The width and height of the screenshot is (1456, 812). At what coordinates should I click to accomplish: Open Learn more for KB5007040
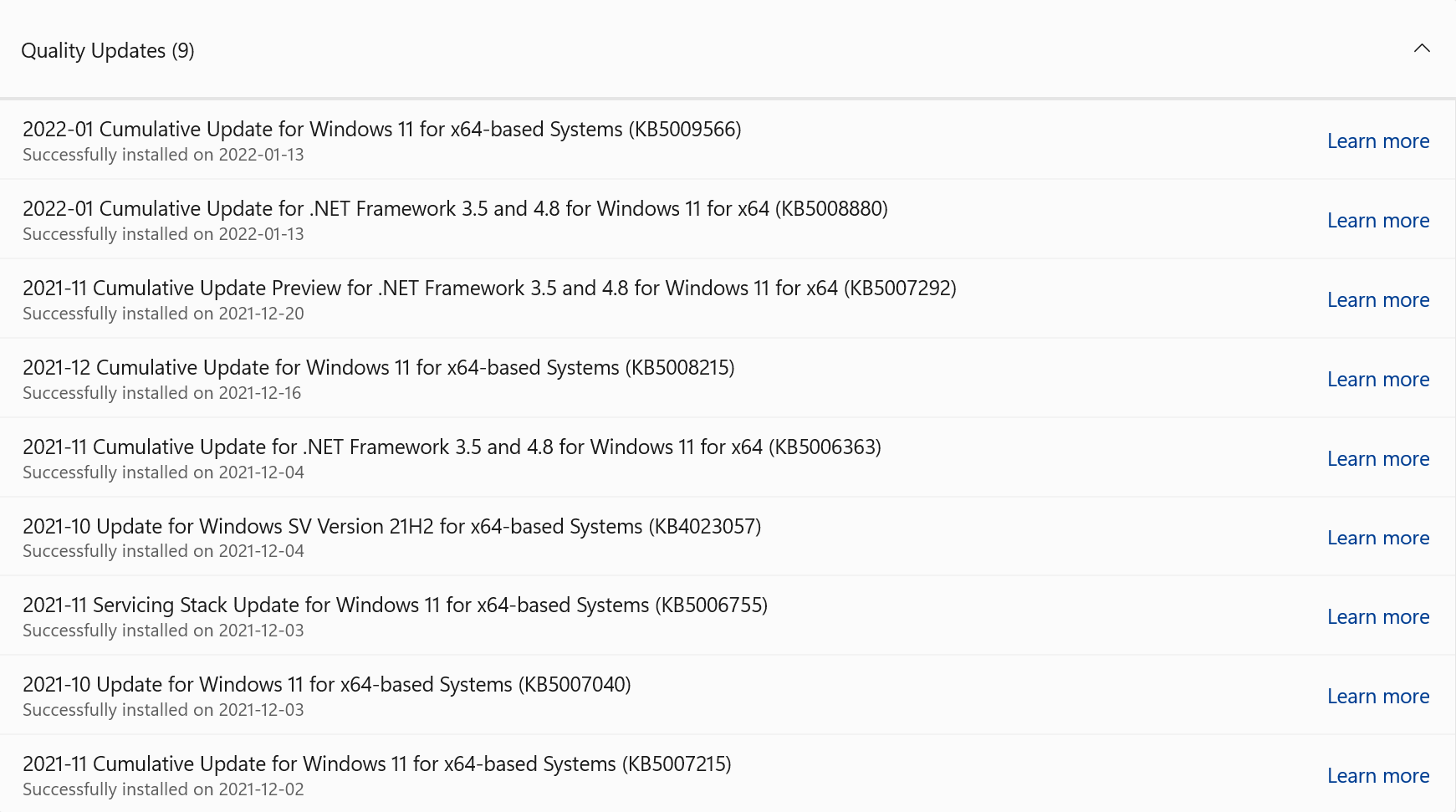click(1378, 697)
